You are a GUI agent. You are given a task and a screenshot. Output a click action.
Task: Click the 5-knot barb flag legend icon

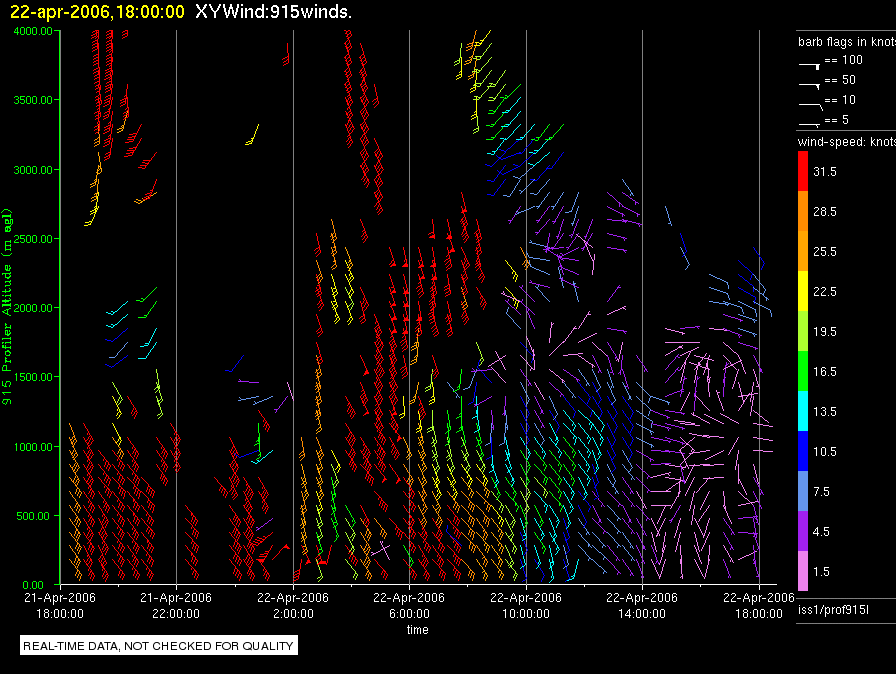(x=810, y=124)
